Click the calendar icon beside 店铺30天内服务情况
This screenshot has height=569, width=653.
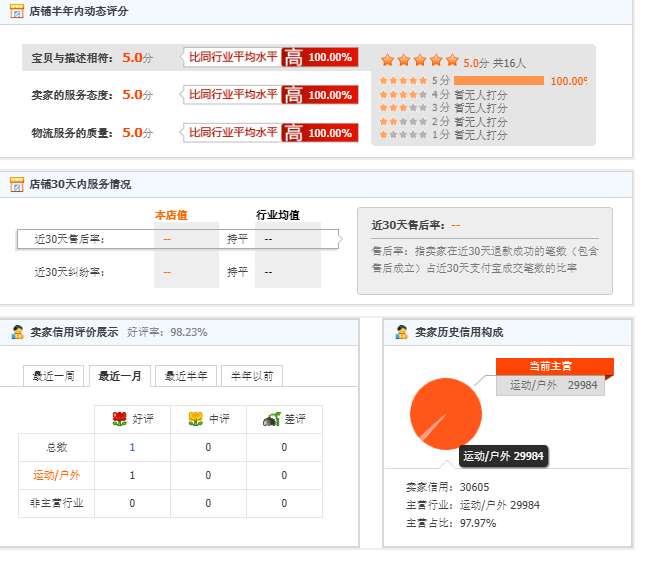point(16,184)
